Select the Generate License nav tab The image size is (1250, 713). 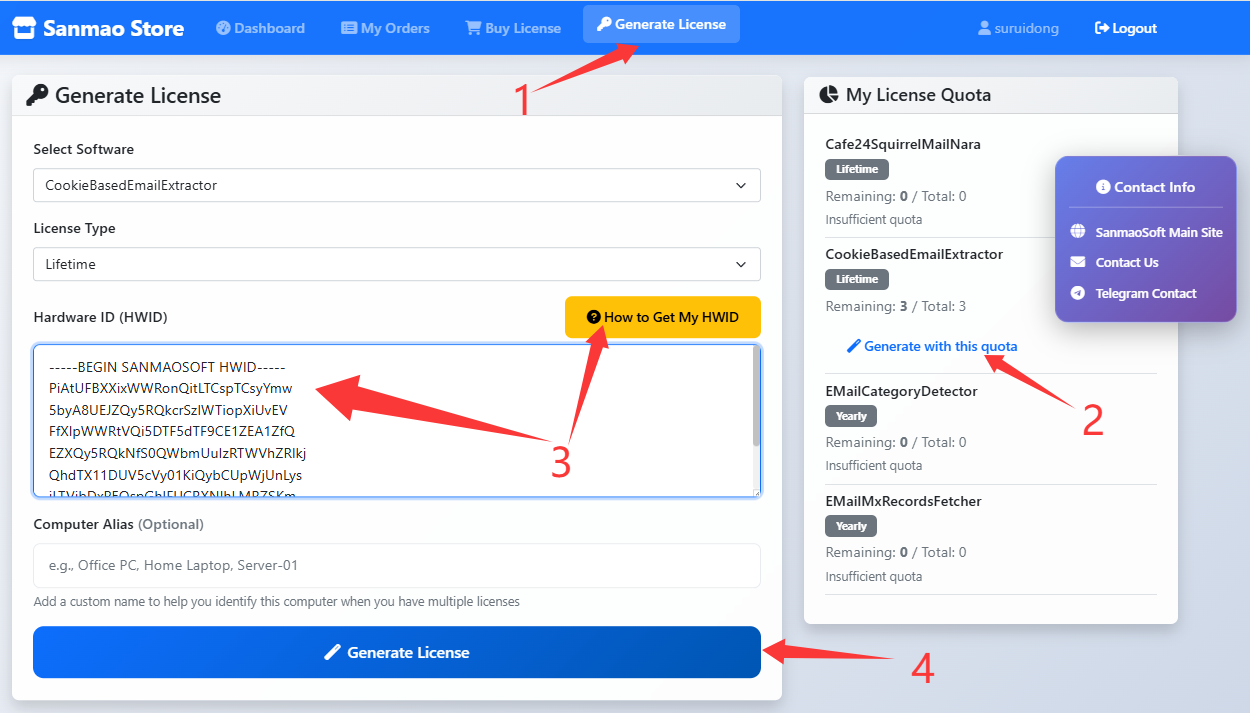(x=661, y=24)
